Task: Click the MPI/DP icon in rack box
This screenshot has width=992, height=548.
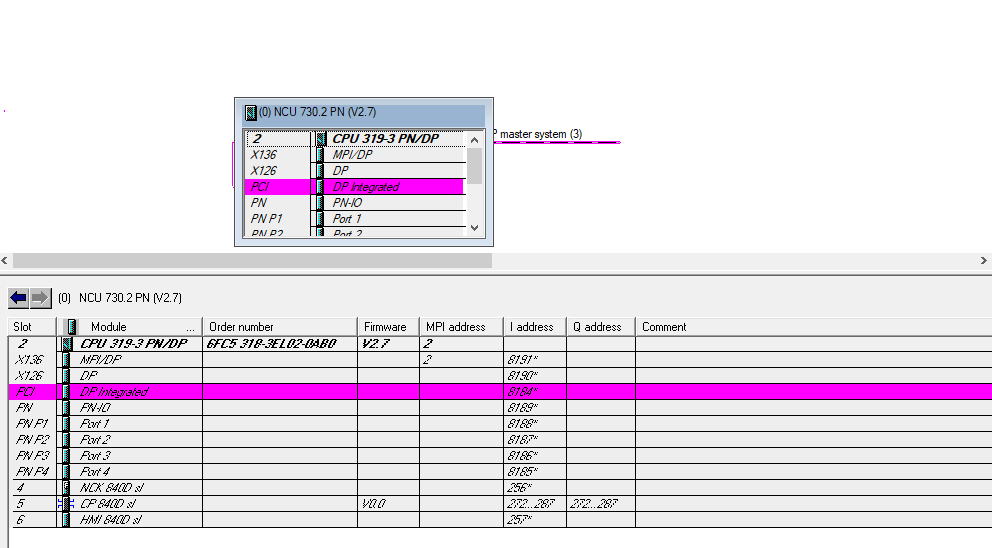Action: point(320,154)
